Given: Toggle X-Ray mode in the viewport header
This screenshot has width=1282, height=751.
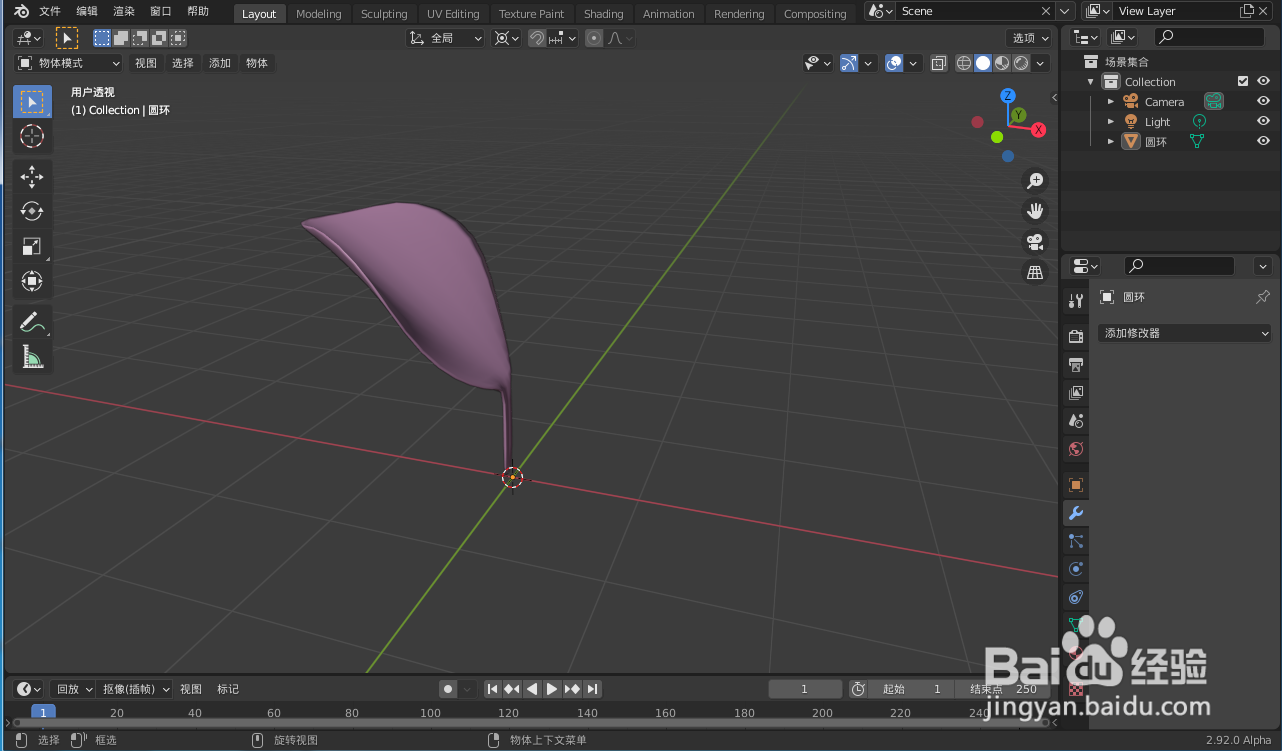Looking at the screenshot, I should coord(938,62).
